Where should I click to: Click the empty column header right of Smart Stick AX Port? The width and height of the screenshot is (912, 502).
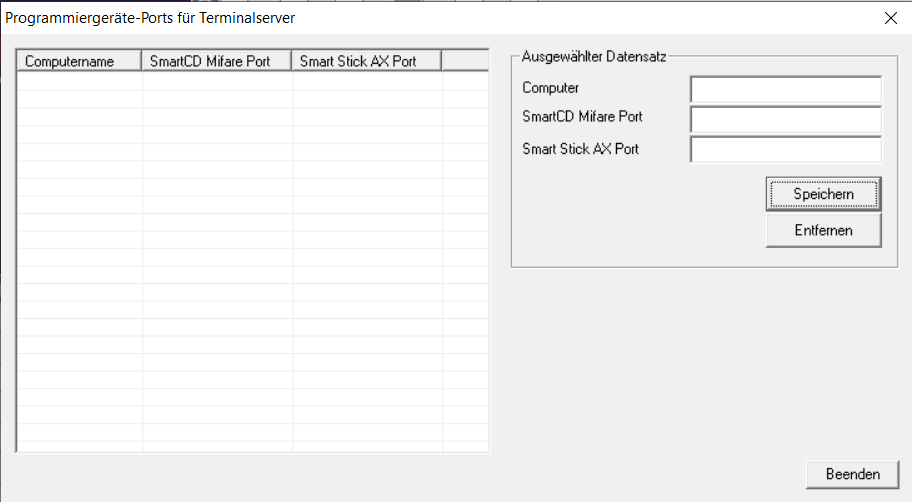(x=464, y=61)
